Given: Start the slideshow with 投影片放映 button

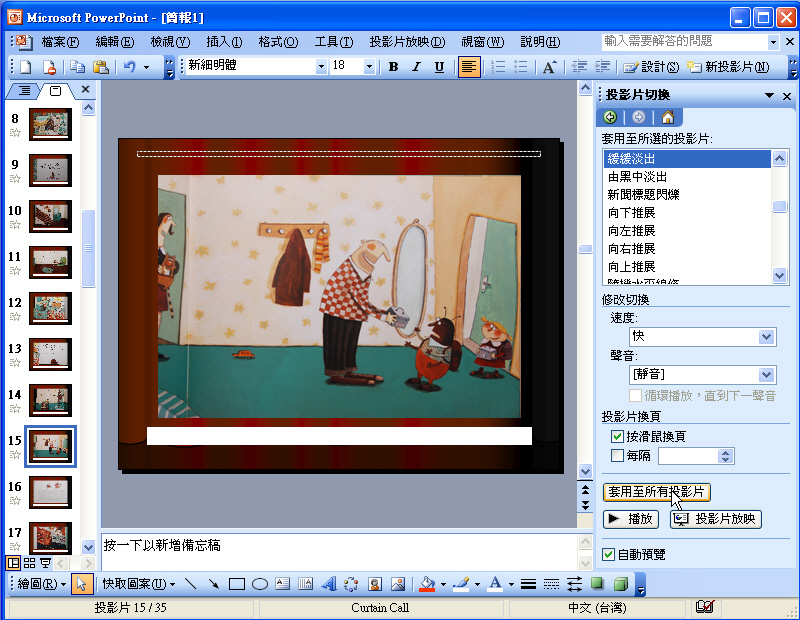Looking at the screenshot, I should [x=716, y=519].
